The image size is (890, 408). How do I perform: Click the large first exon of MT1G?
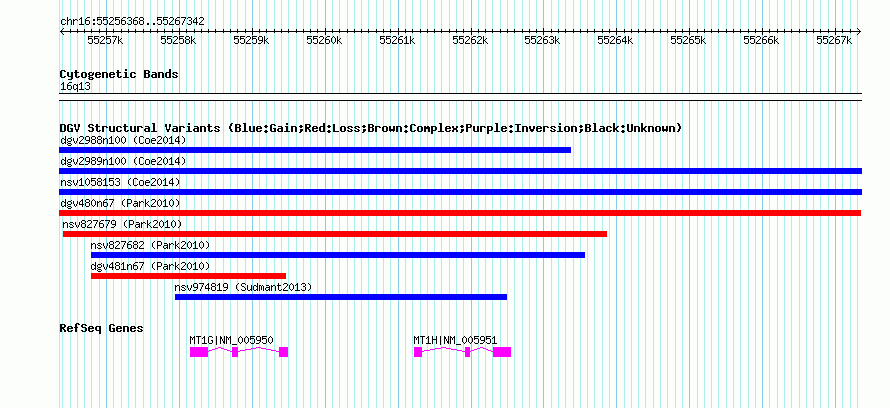tap(199, 352)
